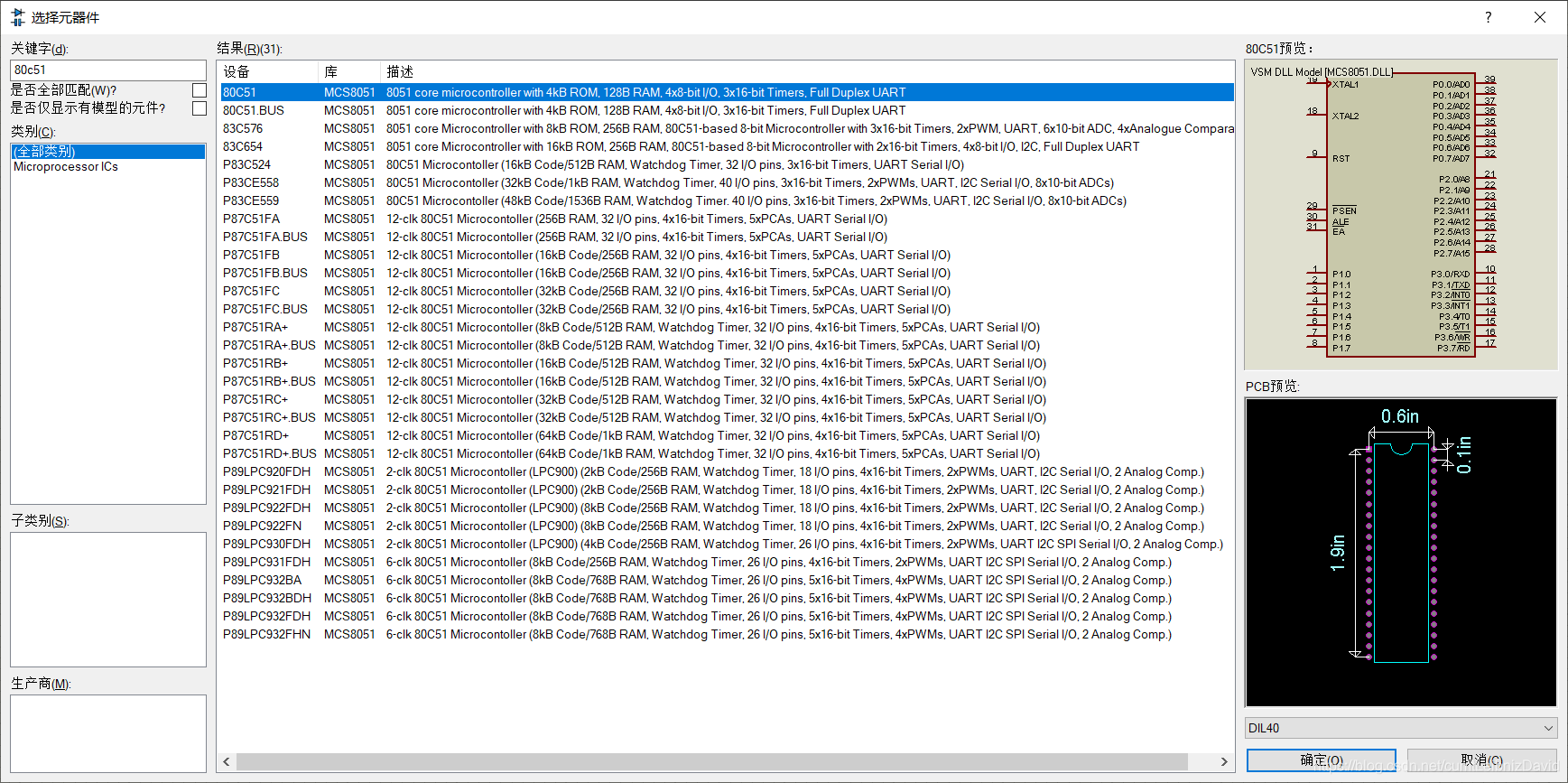1568x783 pixels.
Task: Click the horizontal scrollbar thumb
Action: pos(712,761)
